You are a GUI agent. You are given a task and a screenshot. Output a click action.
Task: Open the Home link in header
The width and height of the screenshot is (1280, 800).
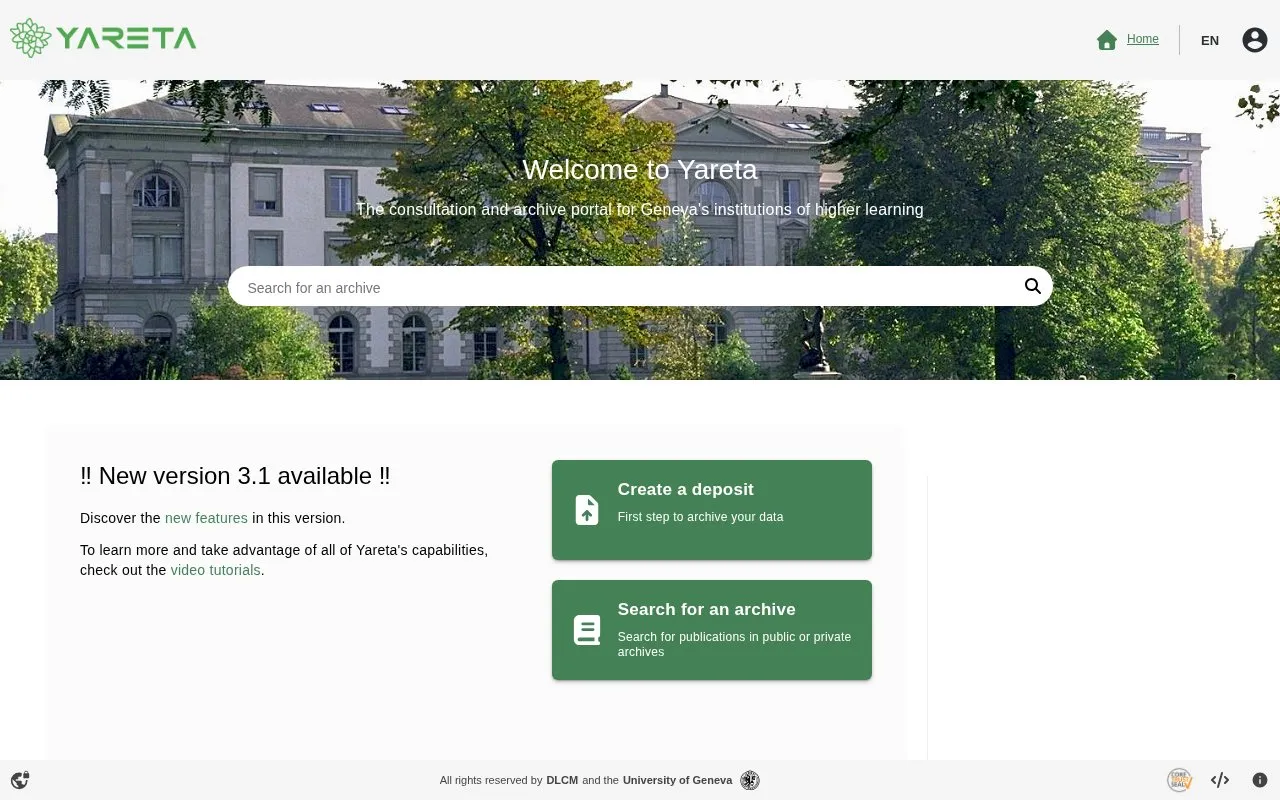coord(1143,40)
